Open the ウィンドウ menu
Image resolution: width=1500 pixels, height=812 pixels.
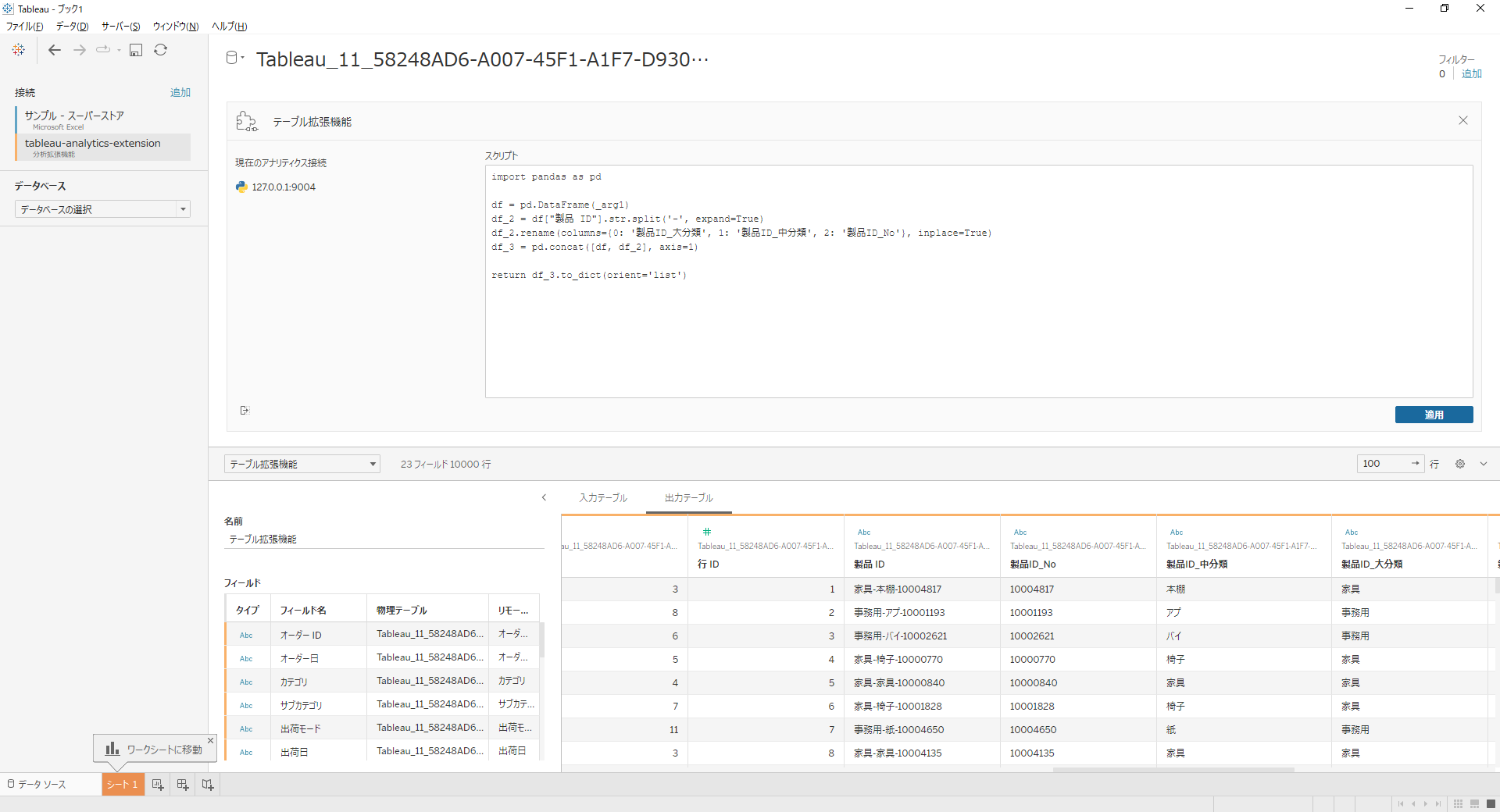tap(175, 27)
